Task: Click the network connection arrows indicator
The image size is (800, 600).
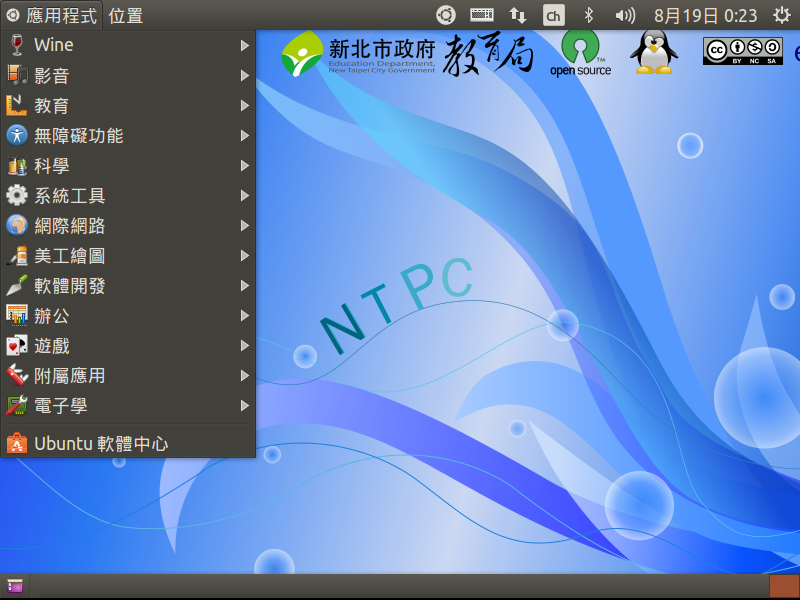Action: [518, 15]
